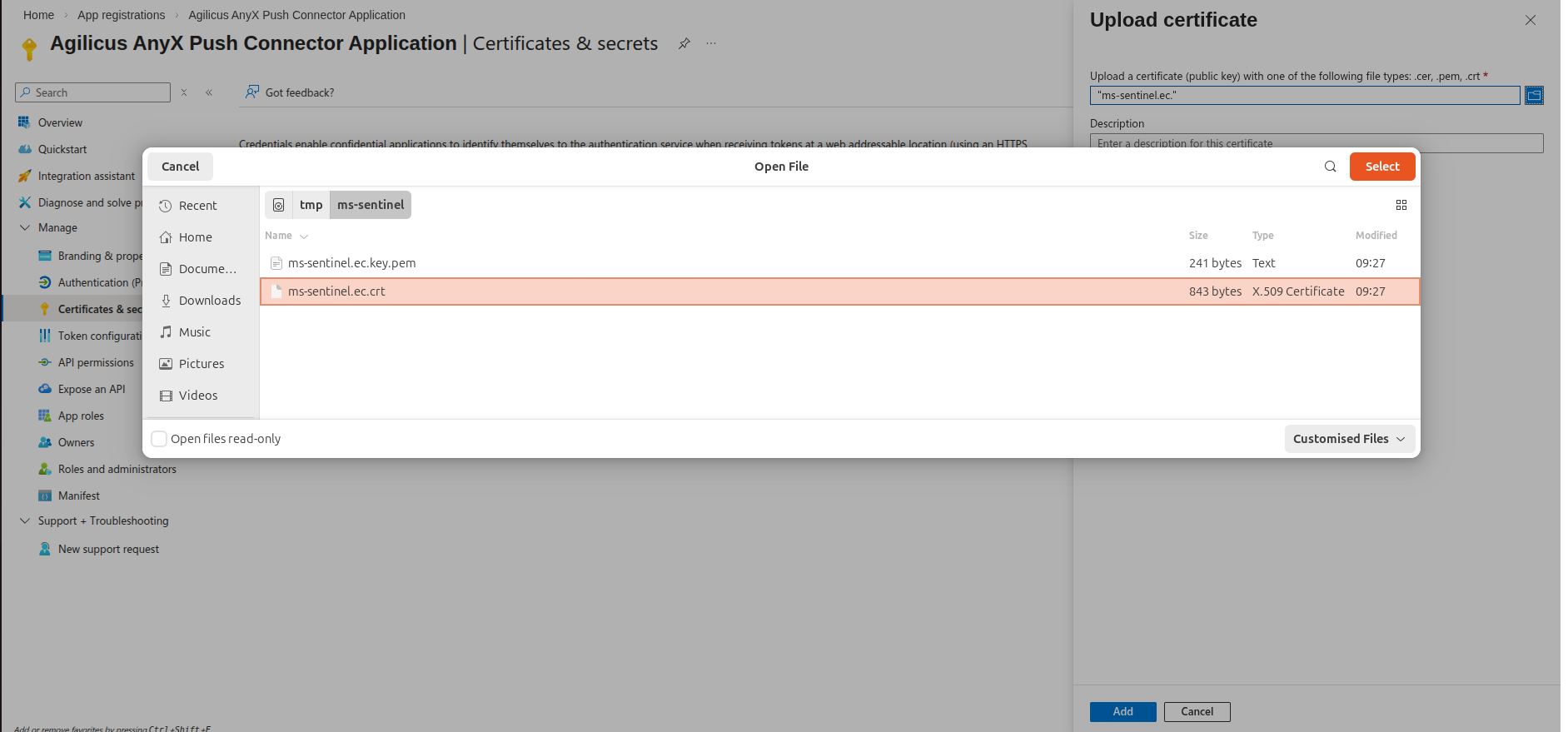The width and height of the screenshot is (1568, 732).
Task: Pin the Certificates & secrets page
Action: [684, 43]
